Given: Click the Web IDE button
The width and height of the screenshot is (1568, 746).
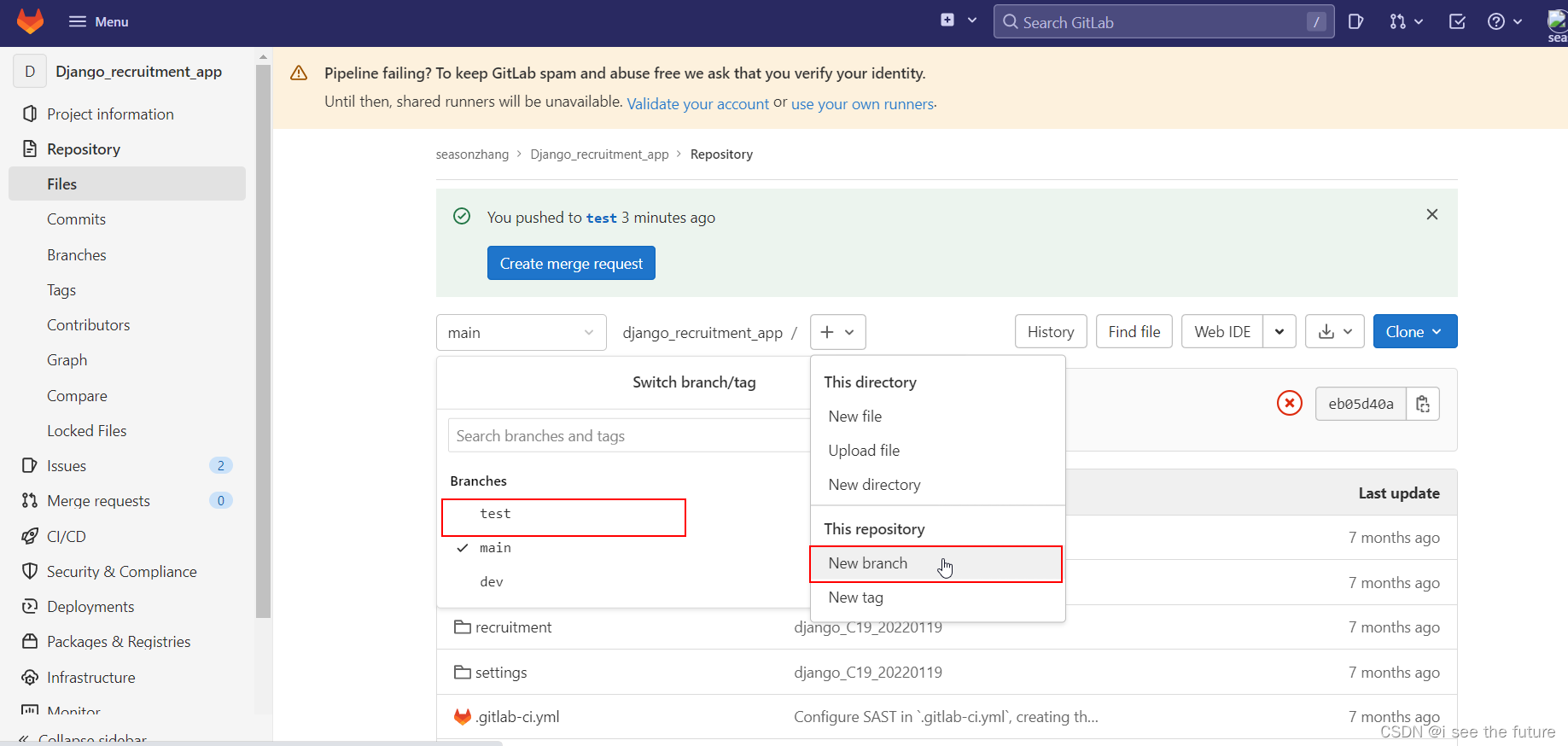Looking at the screenshot, I should [x=1222, y=331].
